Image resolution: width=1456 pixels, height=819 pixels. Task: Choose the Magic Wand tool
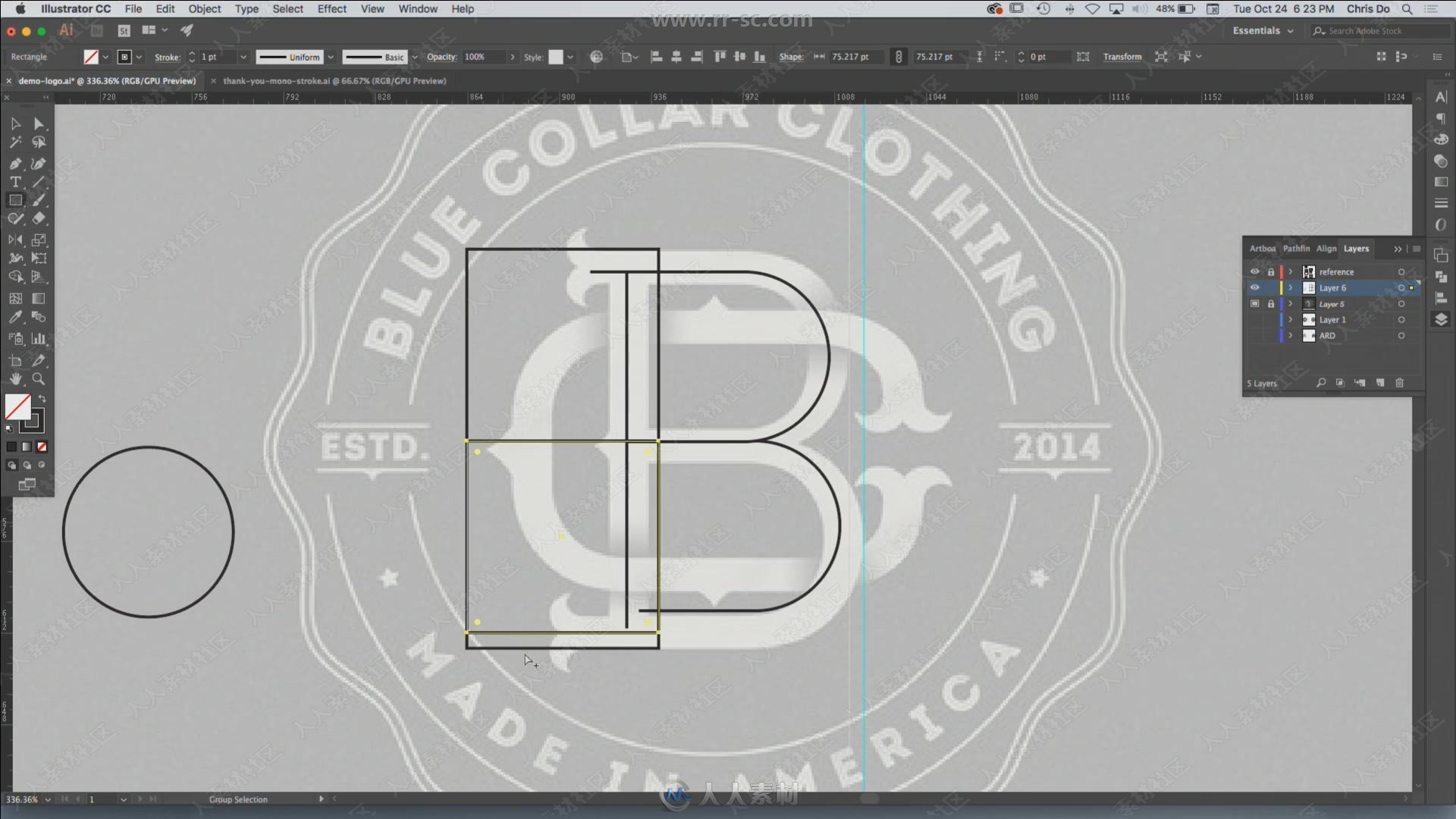tap(15, 143)
